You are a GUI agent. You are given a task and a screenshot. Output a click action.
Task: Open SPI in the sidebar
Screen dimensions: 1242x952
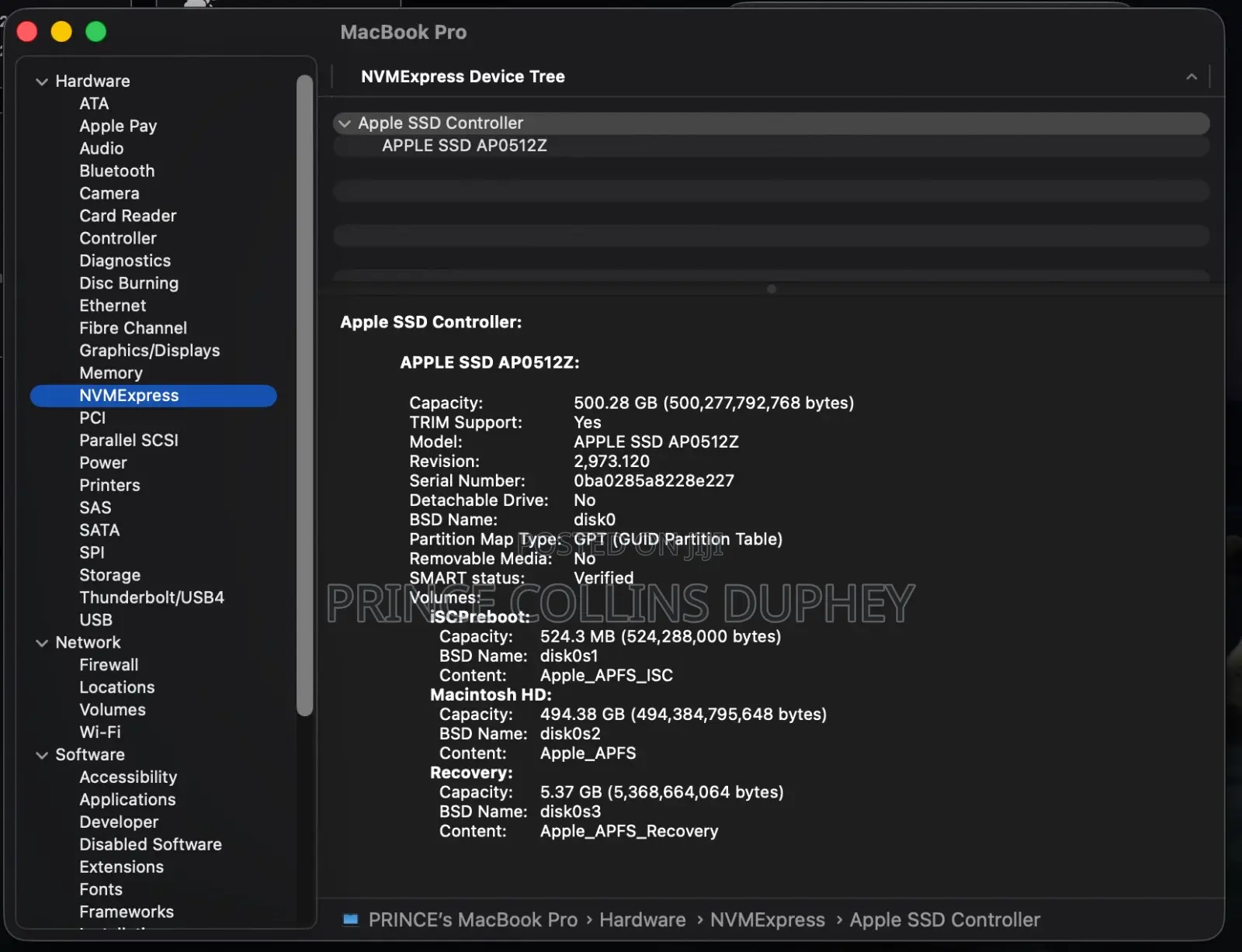(x=92, y=553)
